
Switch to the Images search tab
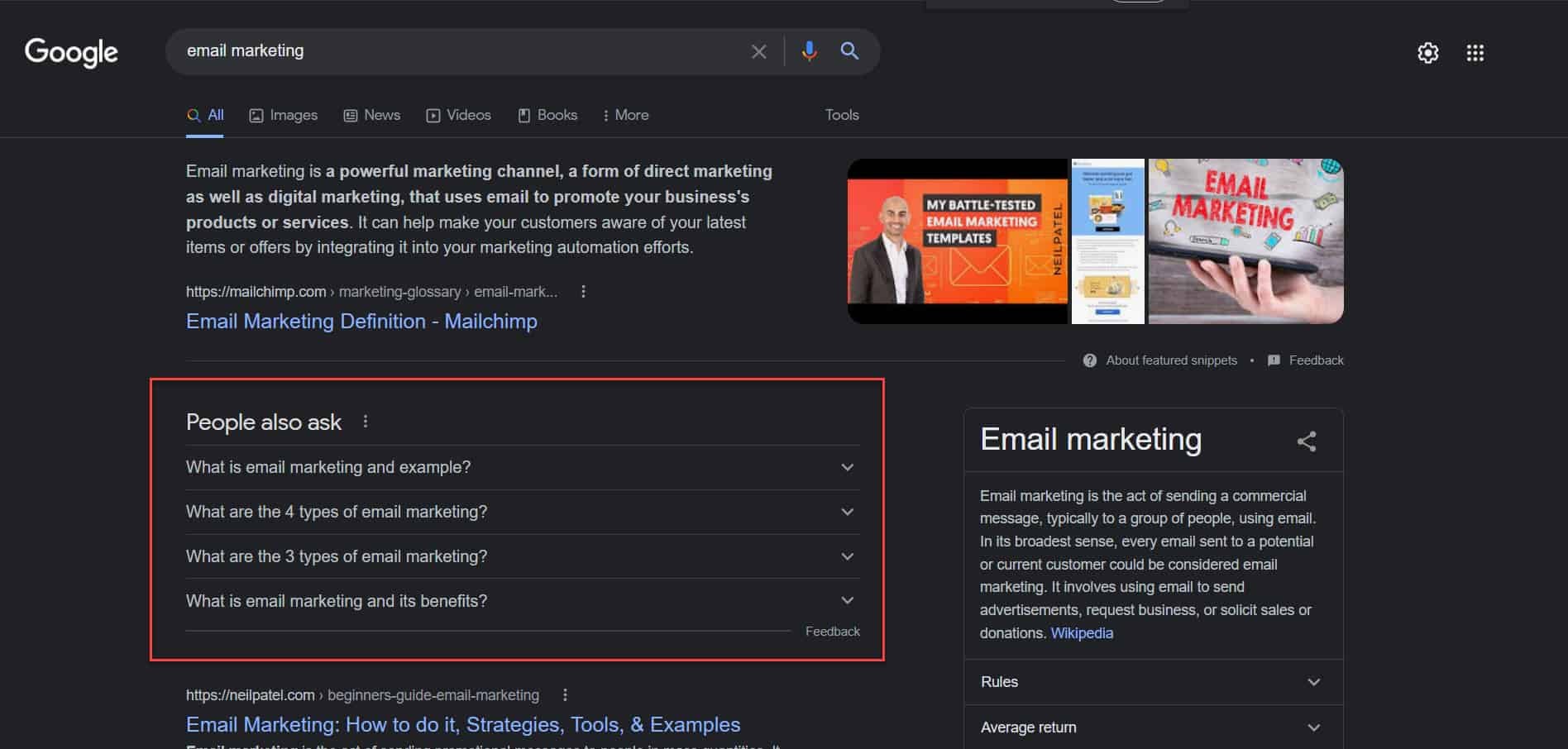pyautogui.click(x=284, y=115)
